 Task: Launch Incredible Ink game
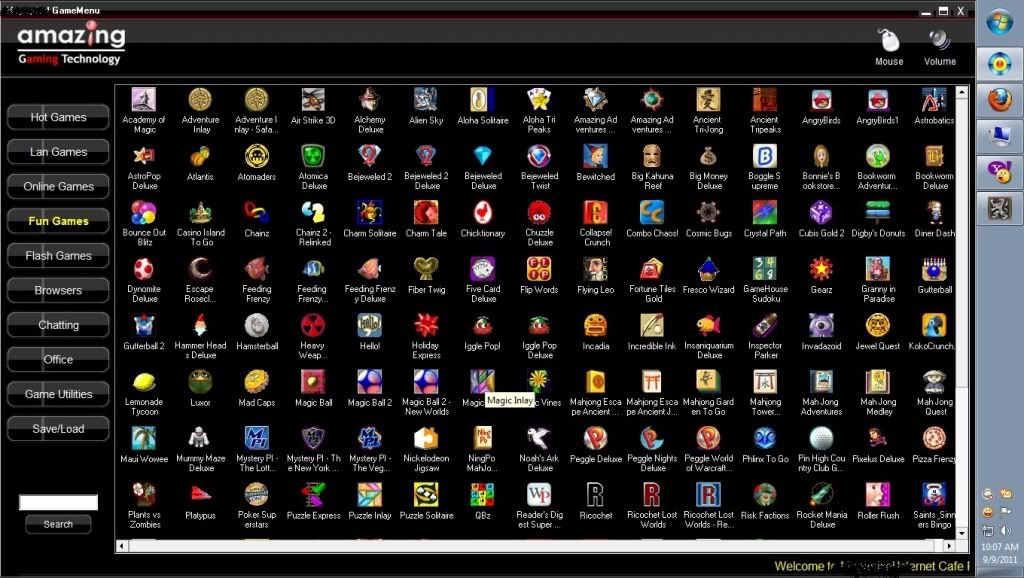(x=652, y=326)
